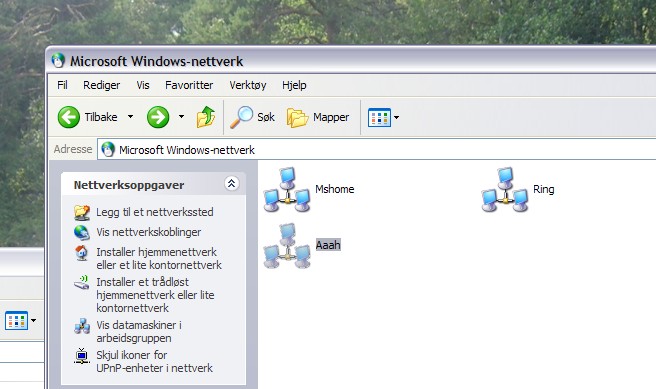Open the Tilbake history dropdown arrow

click(x=131, y=117)
